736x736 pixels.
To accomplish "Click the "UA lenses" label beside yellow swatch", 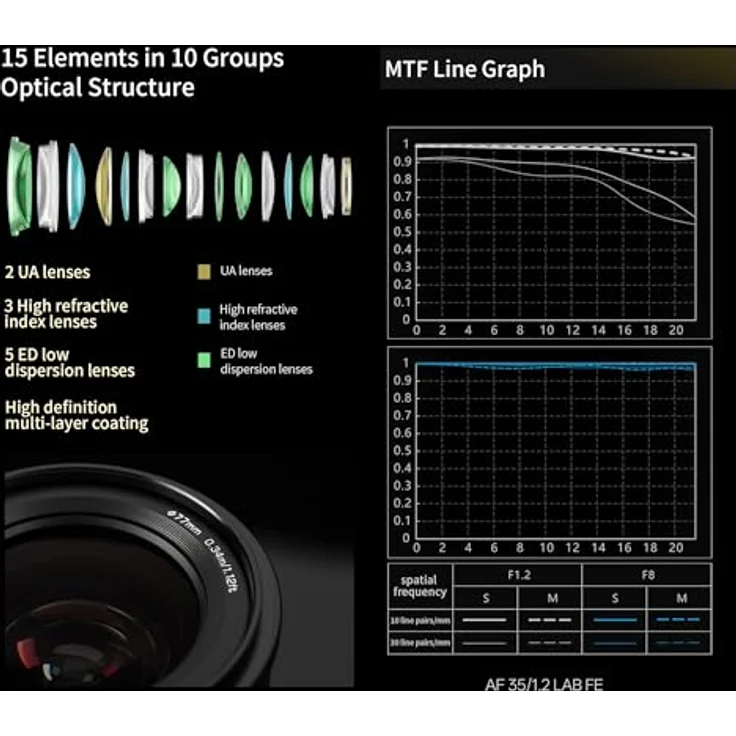I will (x=246, y=271).
